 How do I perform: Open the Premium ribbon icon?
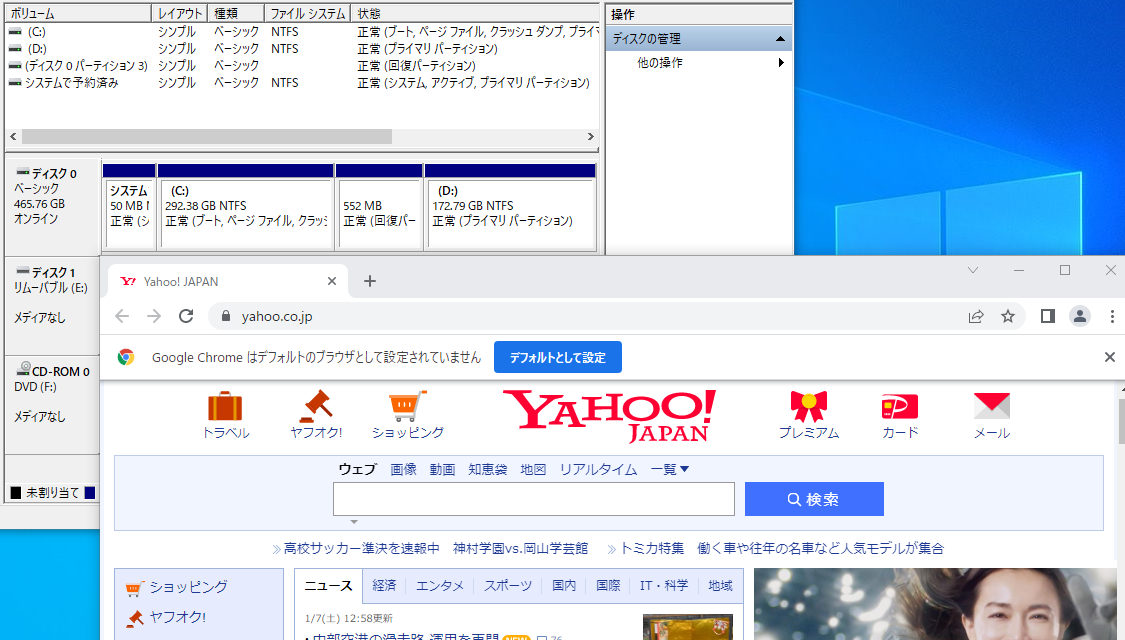809,406
